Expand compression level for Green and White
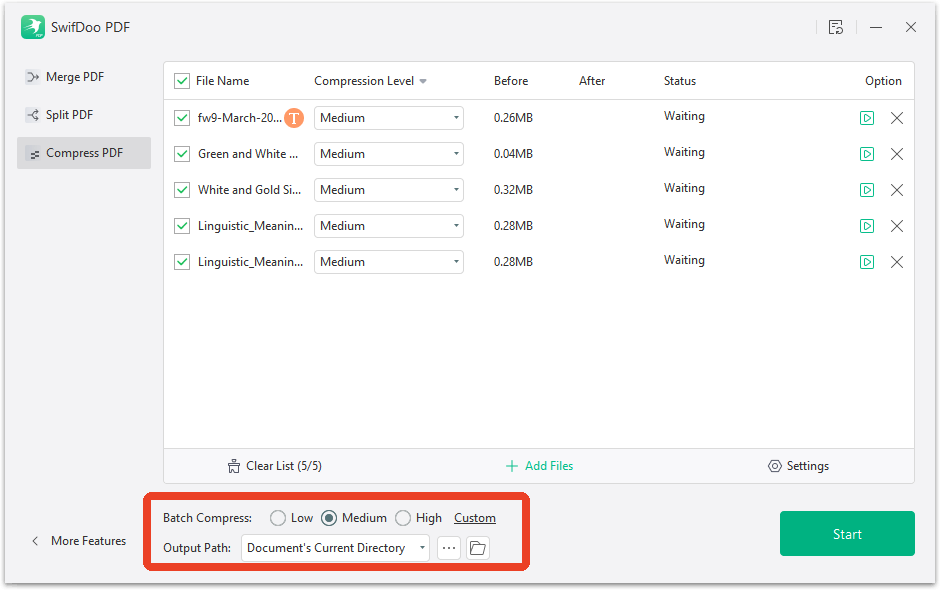Screen dimensions: 940x590 tap(389, 154)
